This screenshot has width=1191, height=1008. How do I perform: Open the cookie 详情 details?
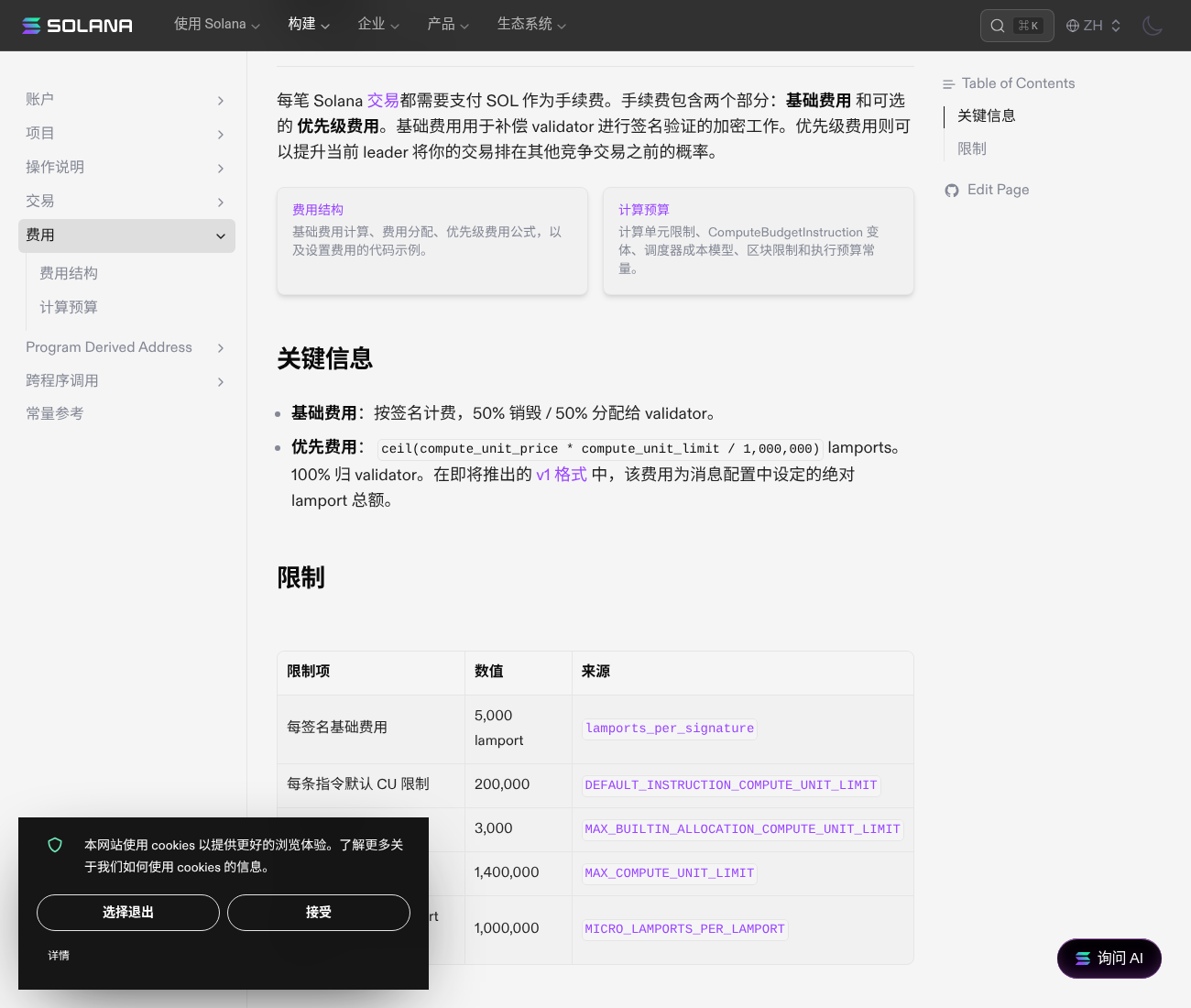coord(59,956)
